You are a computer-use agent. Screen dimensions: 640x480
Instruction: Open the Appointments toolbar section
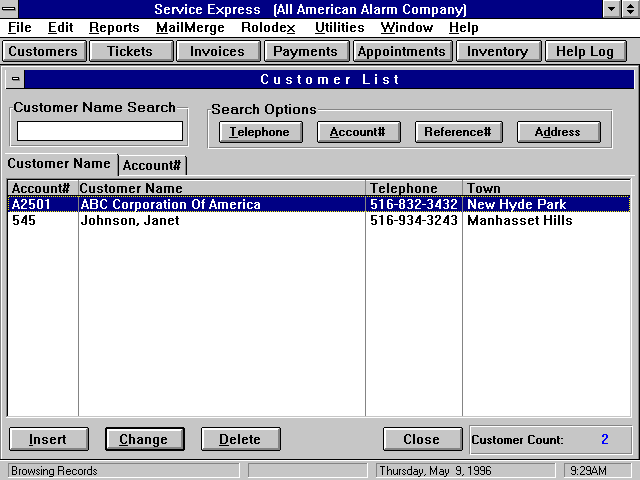(401, 51)
